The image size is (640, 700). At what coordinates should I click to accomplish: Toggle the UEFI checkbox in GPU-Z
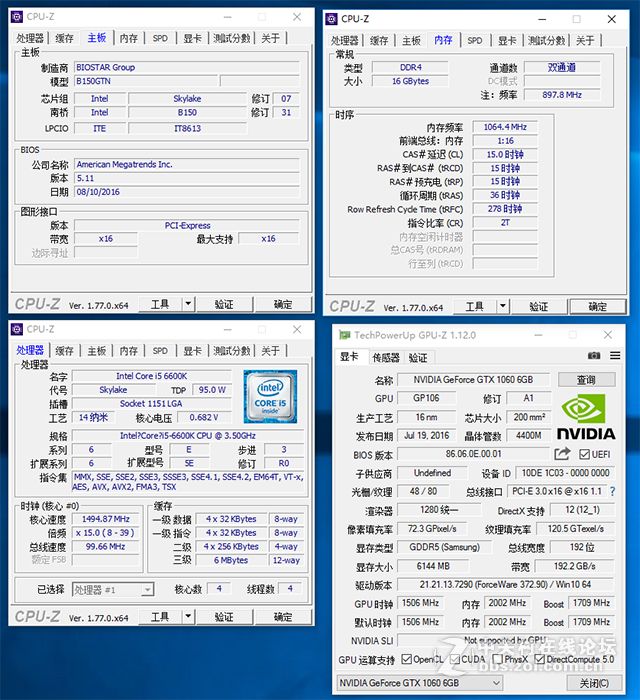[584, 454]
